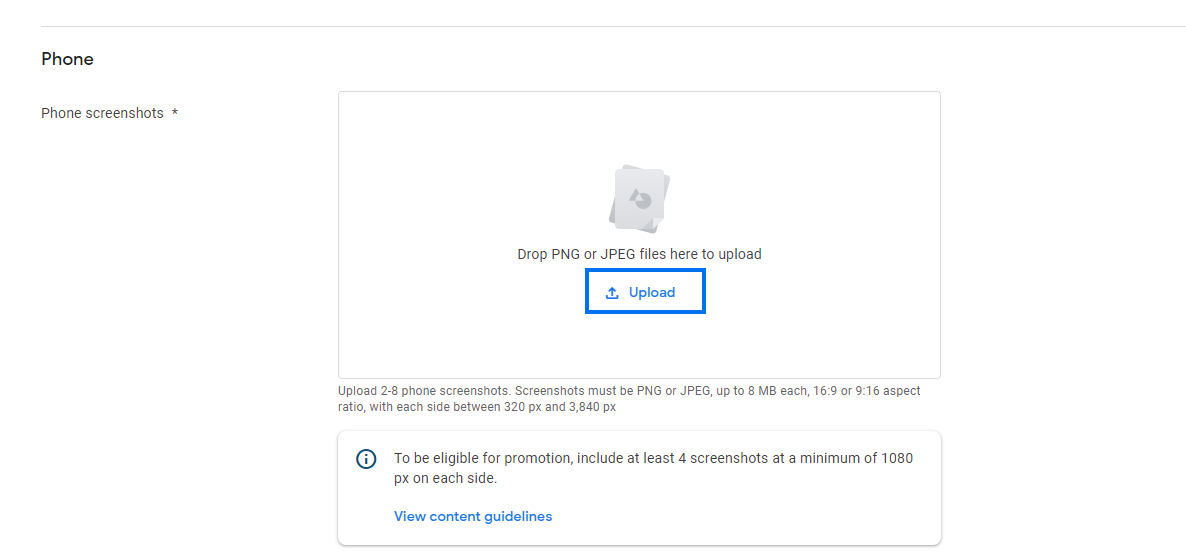The width and height of the screenshot is (1186, 560).
Task: Open the View content guidelines link
Action: click(x=473, y=516)
